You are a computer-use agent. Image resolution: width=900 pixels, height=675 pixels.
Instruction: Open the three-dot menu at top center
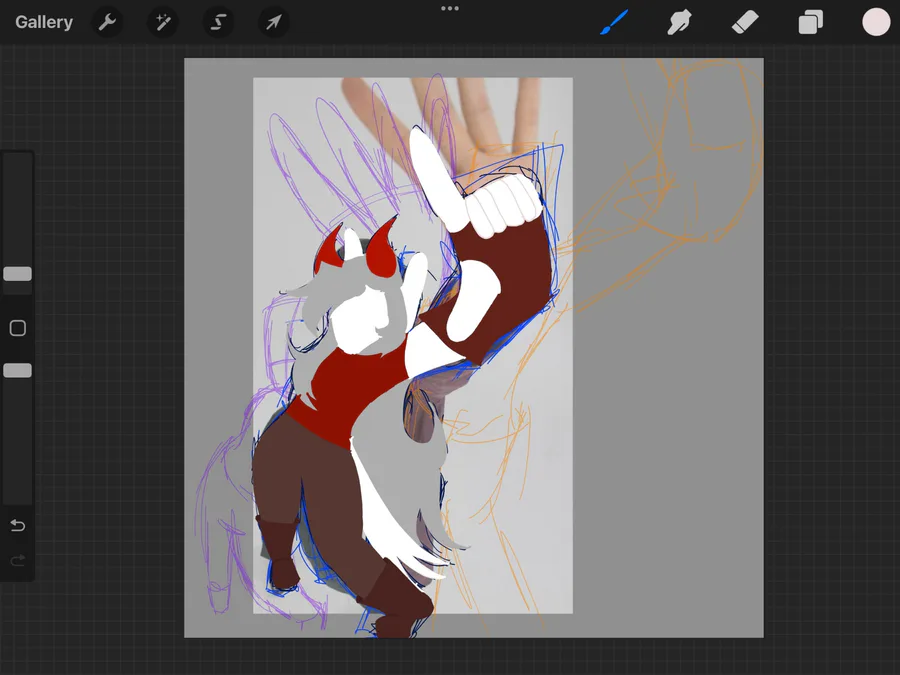(x=450, y=9)
